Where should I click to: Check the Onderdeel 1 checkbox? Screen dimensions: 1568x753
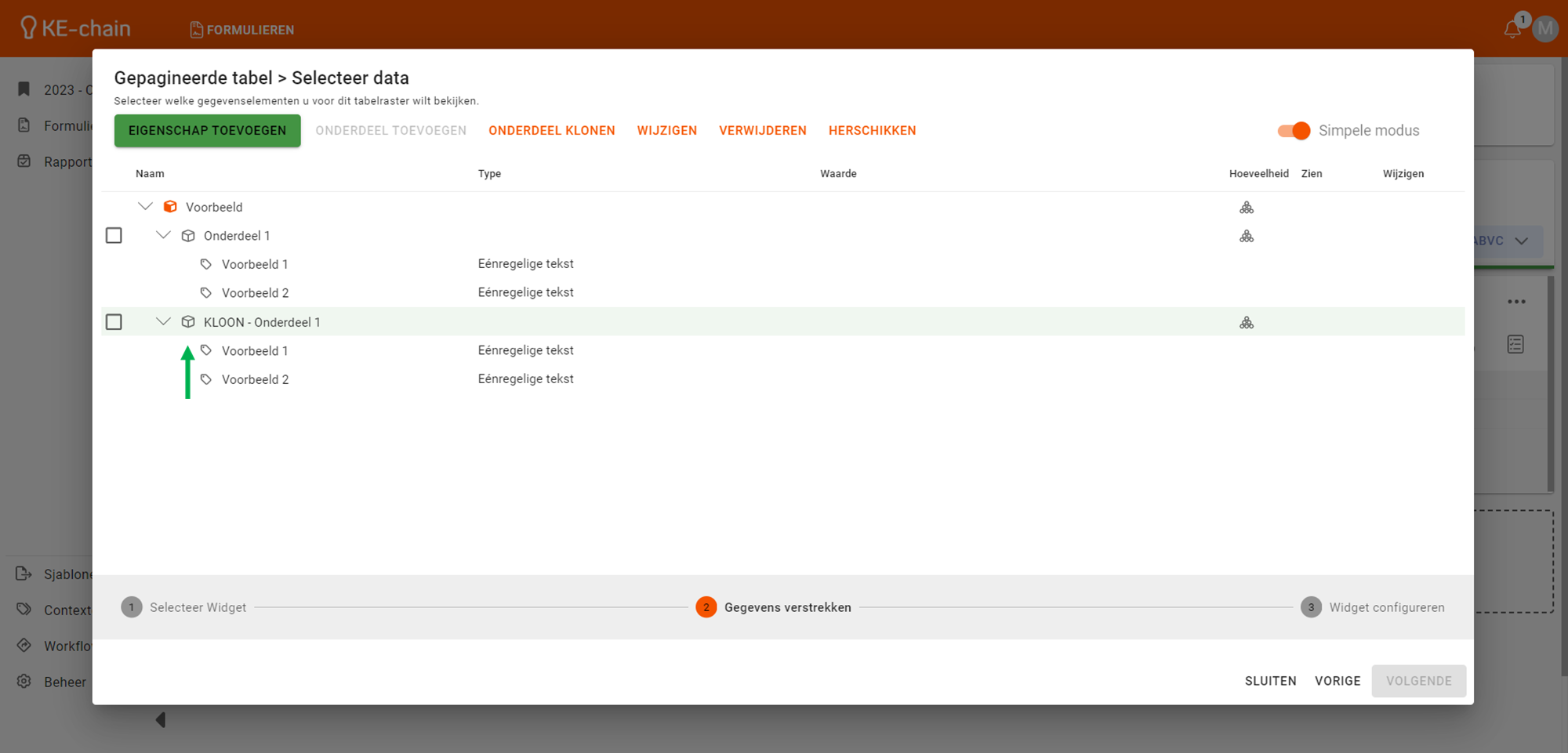tap(114, 236)
